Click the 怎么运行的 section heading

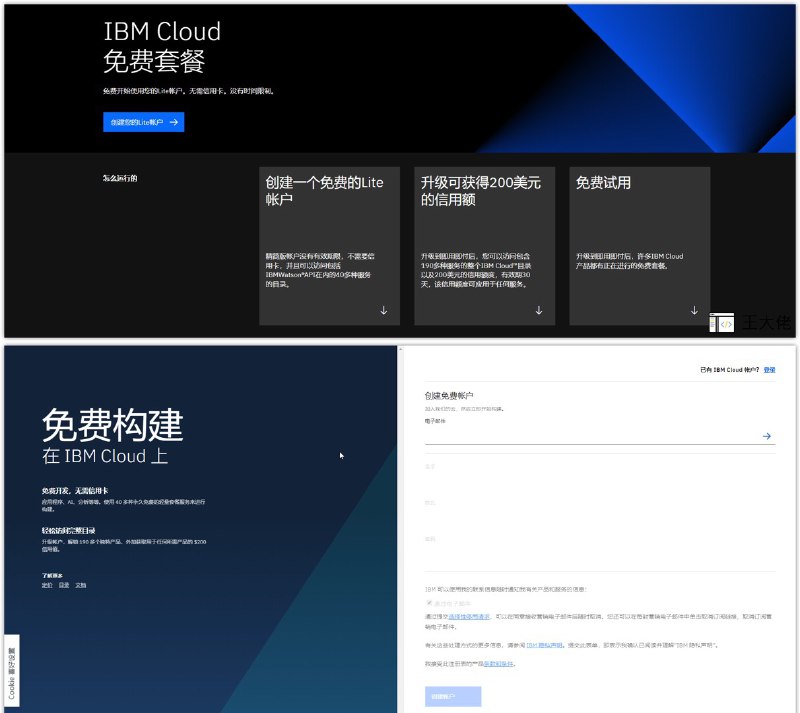coord(120,176)
